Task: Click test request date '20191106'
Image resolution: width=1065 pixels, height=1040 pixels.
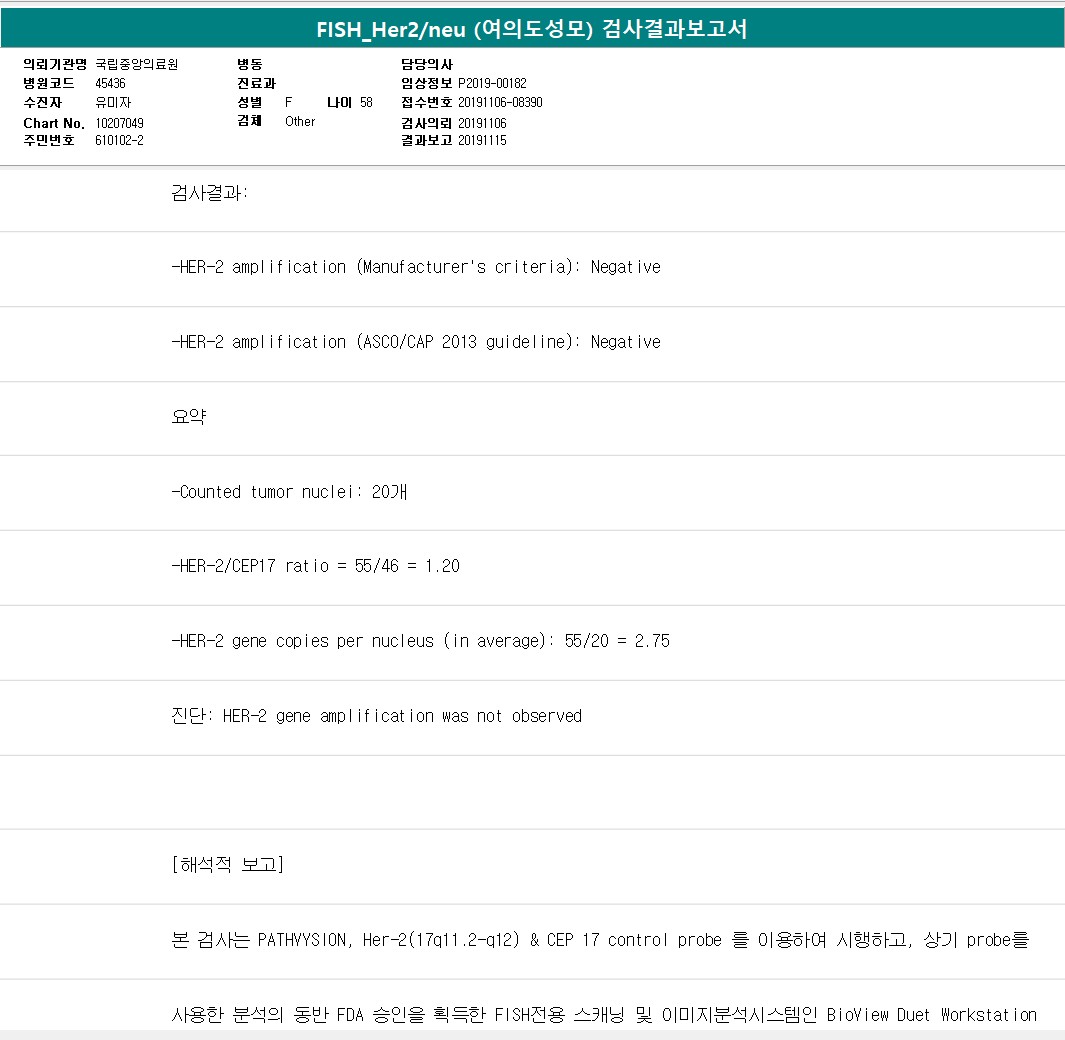Action: click(482, 123)
